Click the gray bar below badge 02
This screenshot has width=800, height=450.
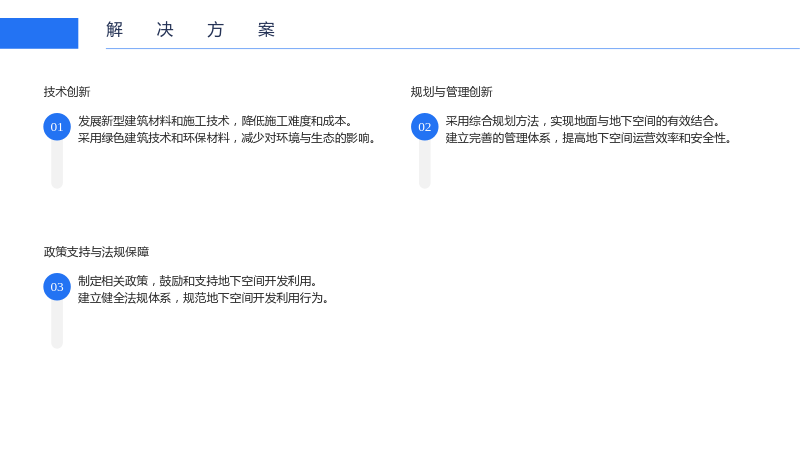tap(424, 164)
